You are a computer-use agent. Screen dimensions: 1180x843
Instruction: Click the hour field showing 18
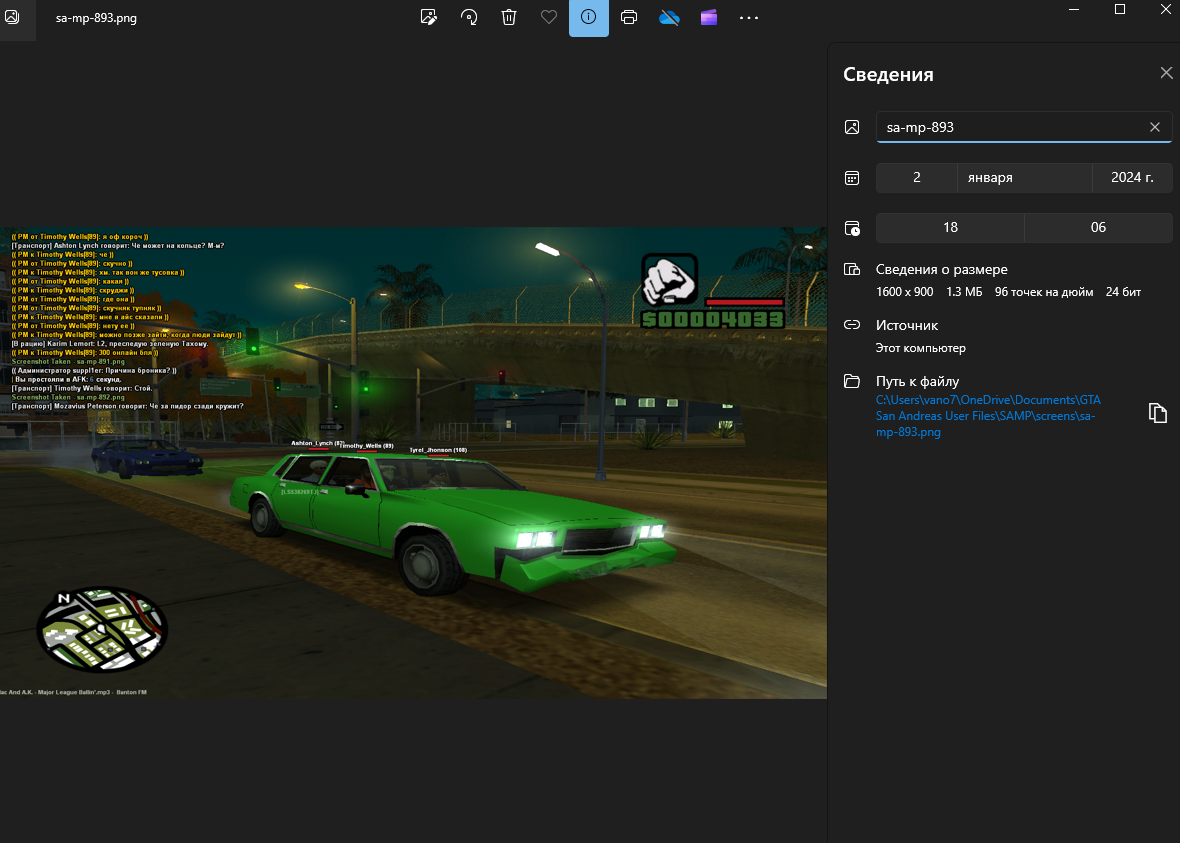950,227
